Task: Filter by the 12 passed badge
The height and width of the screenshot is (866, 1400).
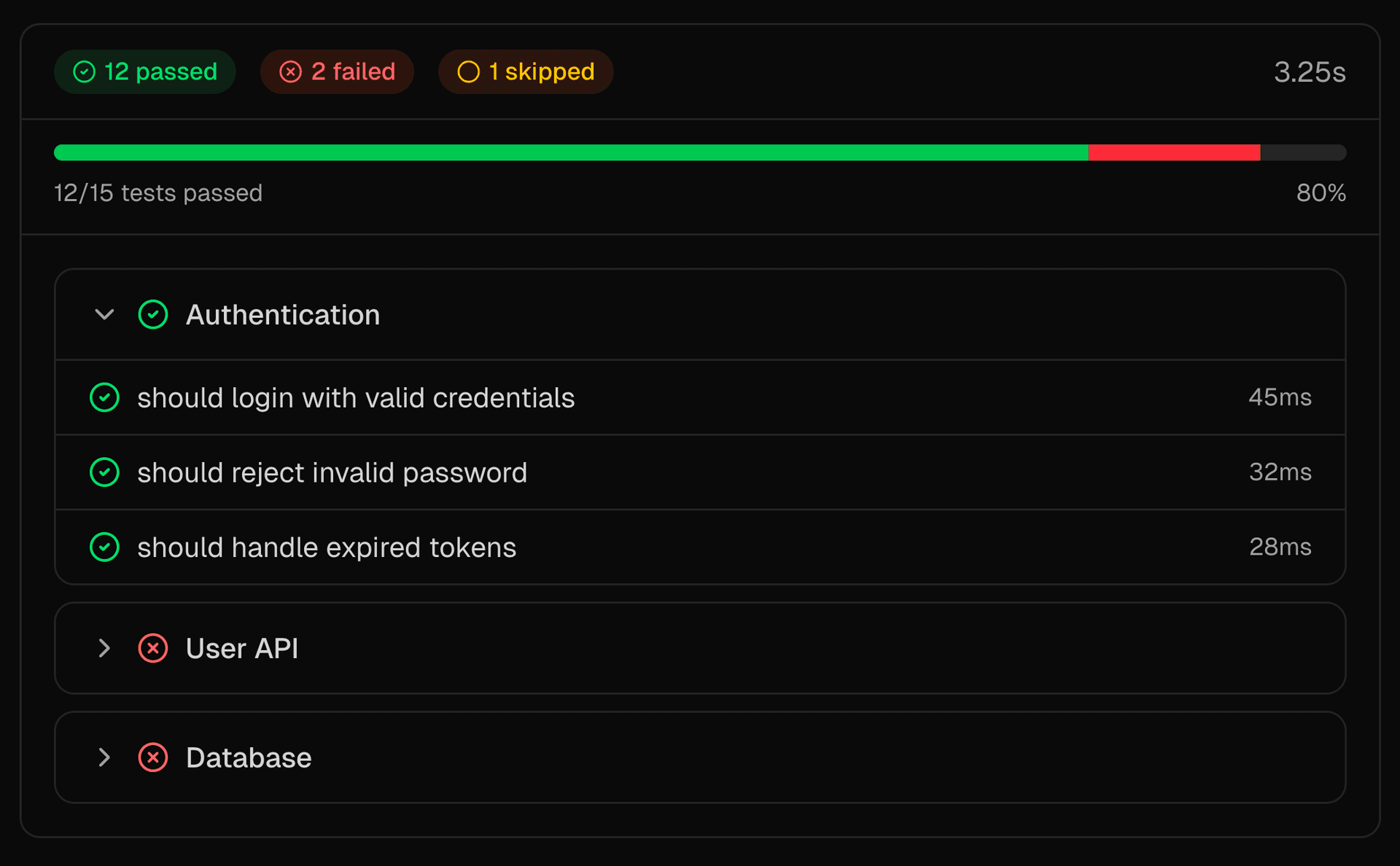Action: [x=145, y=72]
